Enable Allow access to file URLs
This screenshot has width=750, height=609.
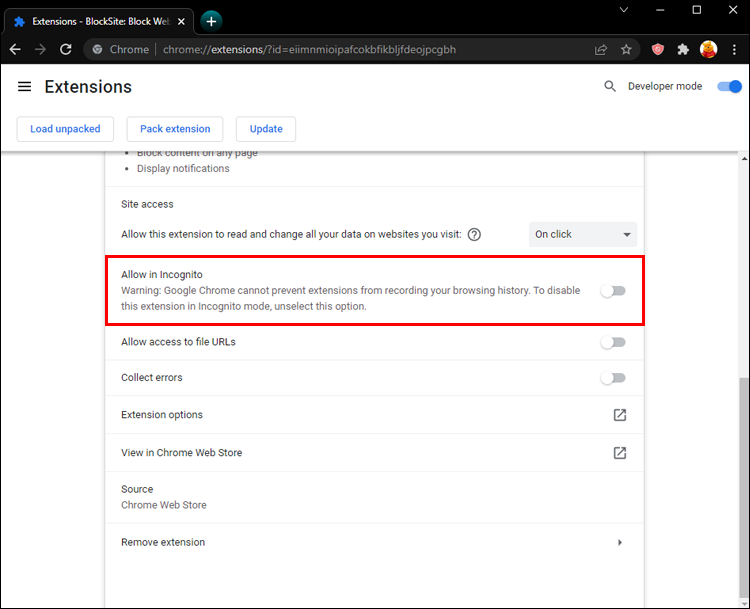[x=613, y=342]
